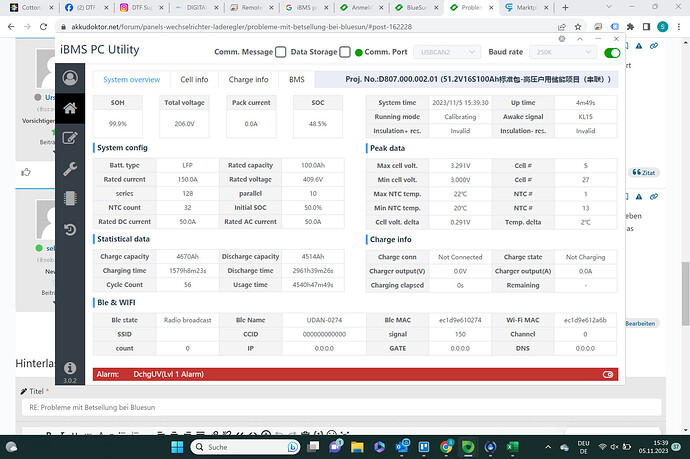Switch to the iBMS Google search tab
The height and width of the screenshot is (459, 690).
pyautogui.click(x=306, y=7)
